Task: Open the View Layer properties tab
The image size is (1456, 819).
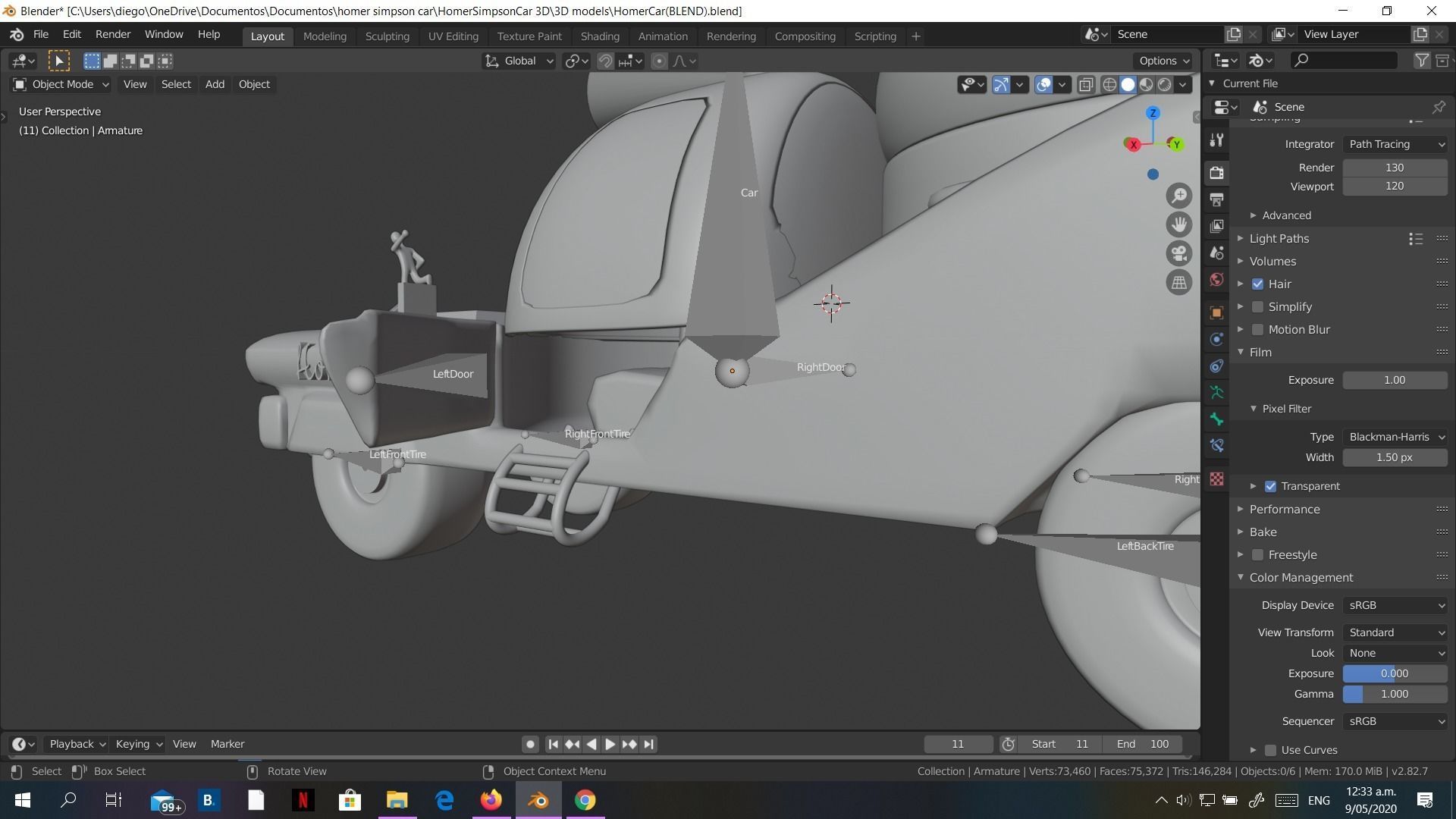Action: [1216, 226]
